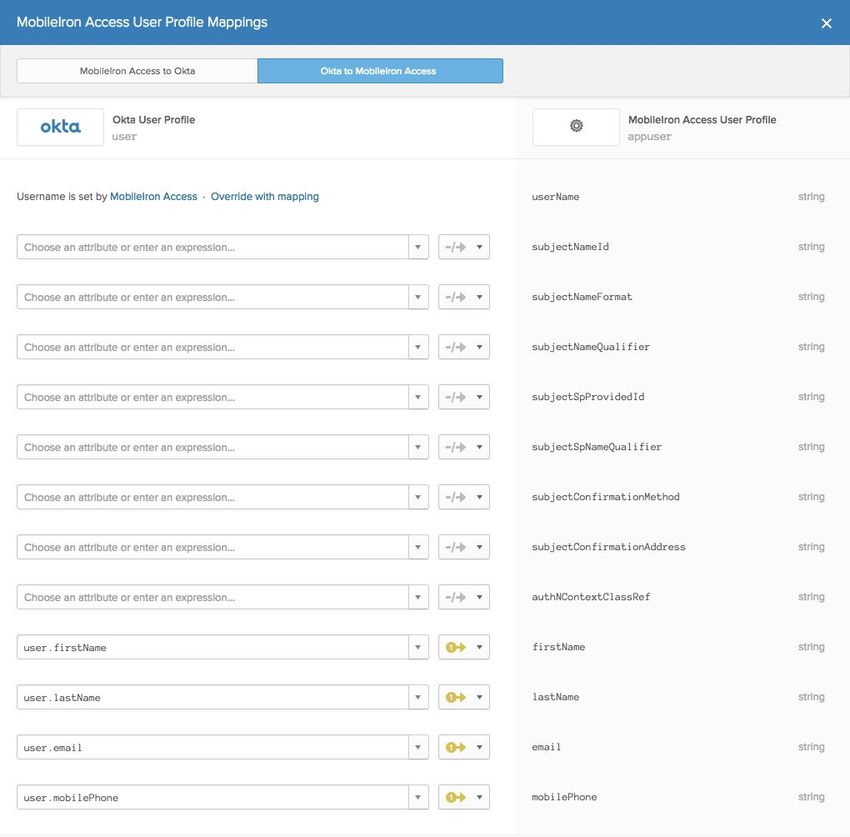
Task: Focus expression field for subjectNameFormat
Action: coord(212,297)
